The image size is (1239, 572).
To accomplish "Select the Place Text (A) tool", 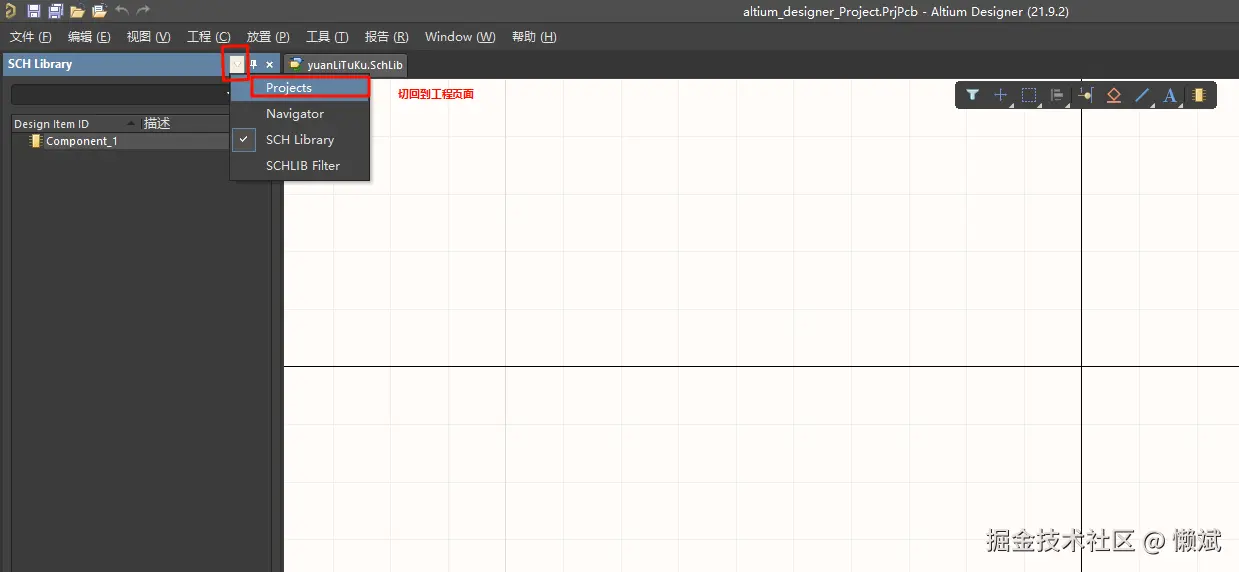I will click(x=1170, y=95).
